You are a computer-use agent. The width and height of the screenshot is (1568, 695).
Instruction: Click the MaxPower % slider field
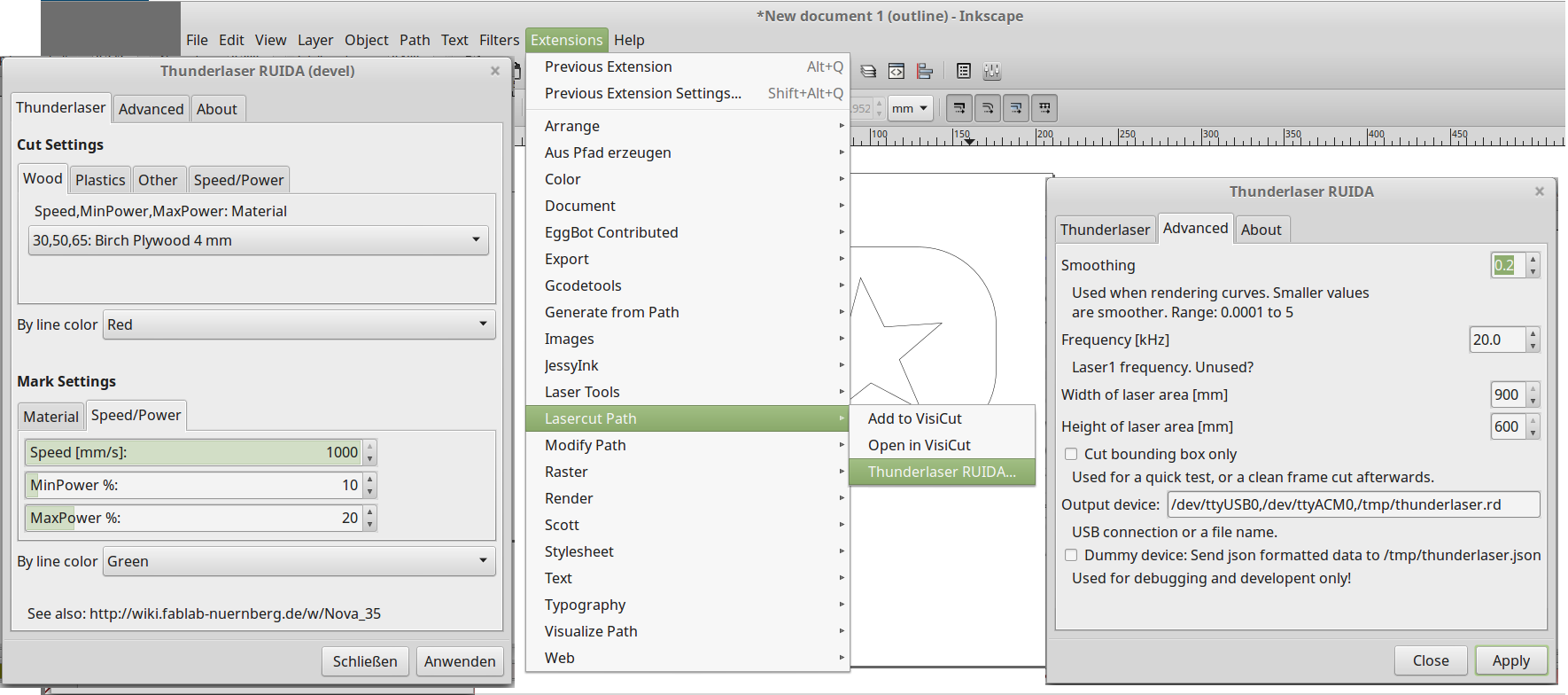193,518
